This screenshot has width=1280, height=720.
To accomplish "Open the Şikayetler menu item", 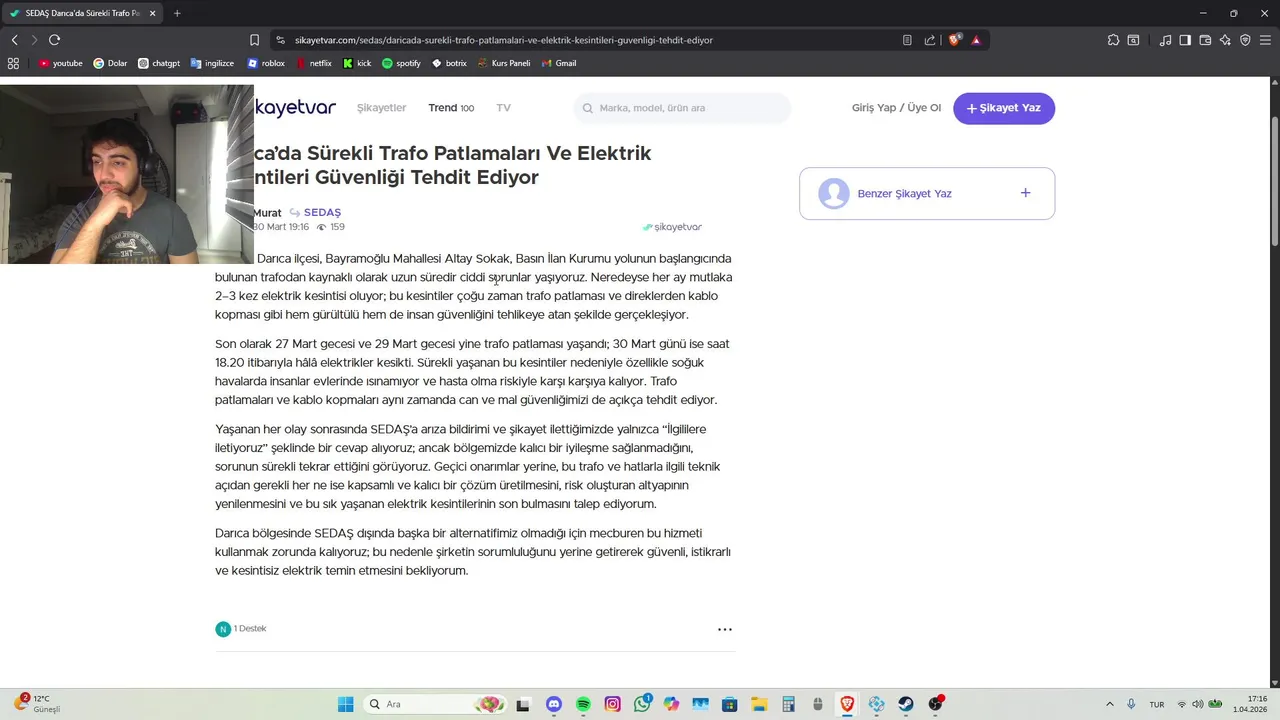I will click(381, 108).
